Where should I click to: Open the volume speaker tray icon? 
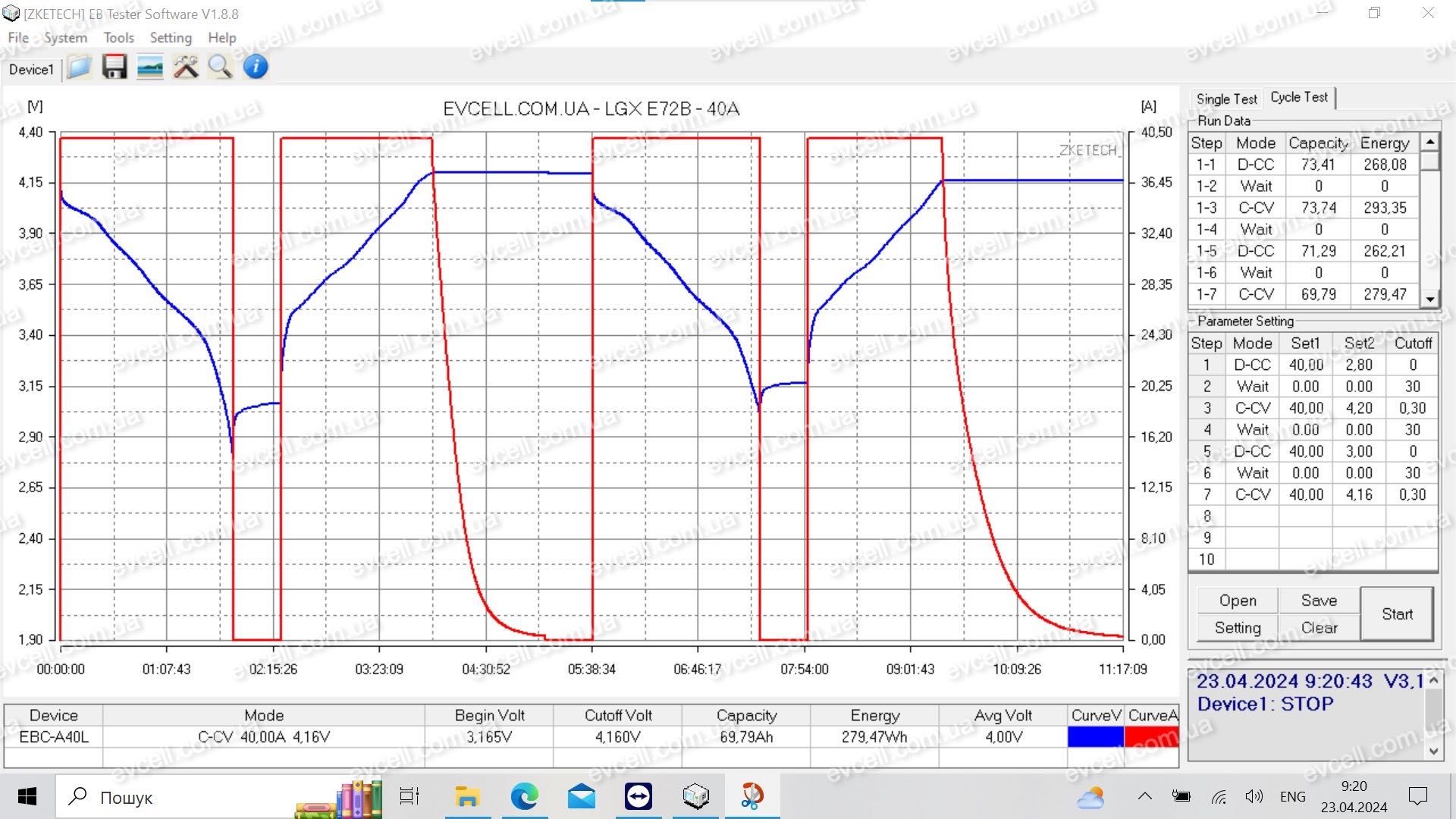tap(1254, 796)
